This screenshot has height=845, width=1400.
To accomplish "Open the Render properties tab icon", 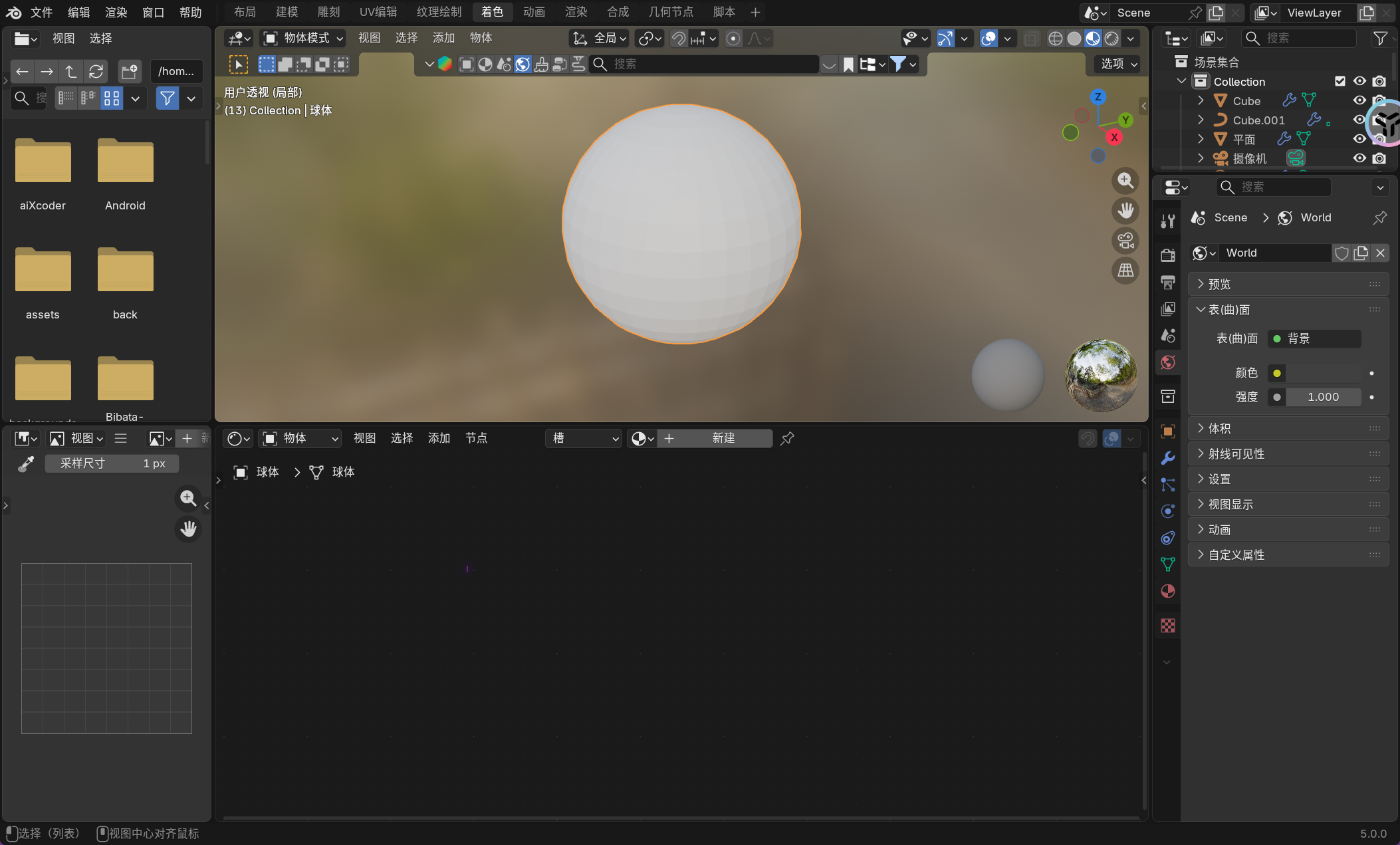I will click(x=1167, y=255).
